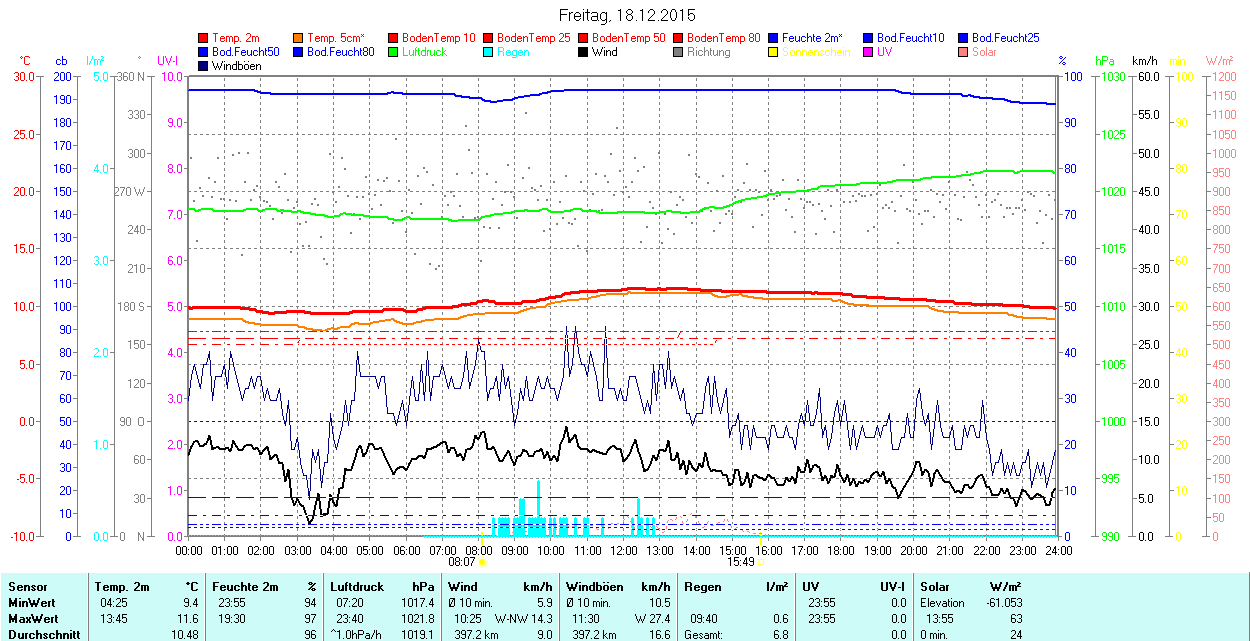Click the red Temp. 2m legend swatch
This screenshot has width=1250, height=641.
204,38
